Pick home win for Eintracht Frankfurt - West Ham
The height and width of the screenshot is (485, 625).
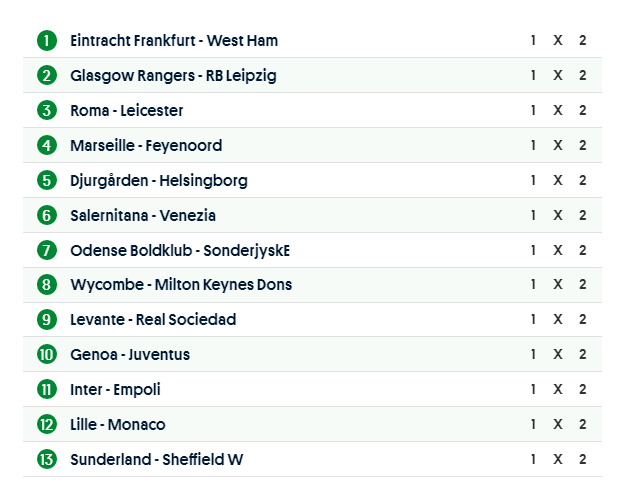coord(534,41)
